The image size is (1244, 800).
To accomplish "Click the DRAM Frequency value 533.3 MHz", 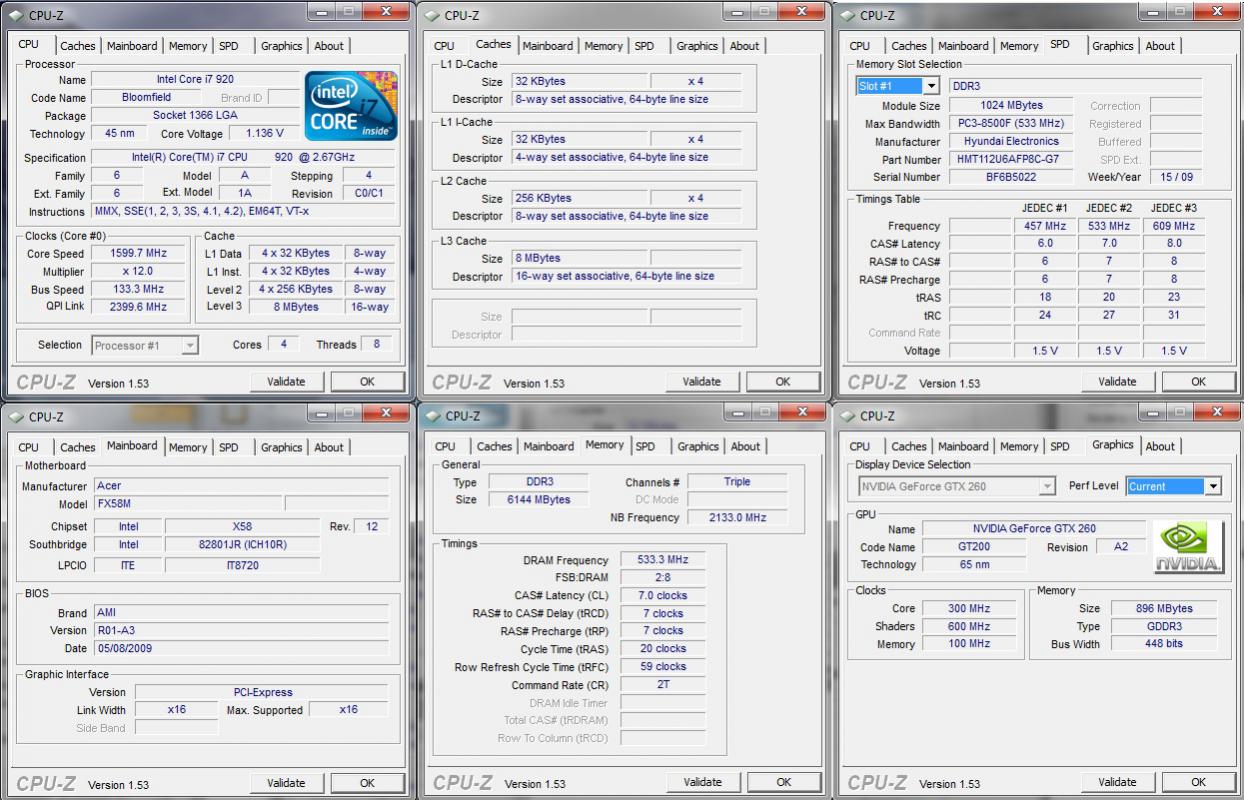I will [x=662, y=561].
